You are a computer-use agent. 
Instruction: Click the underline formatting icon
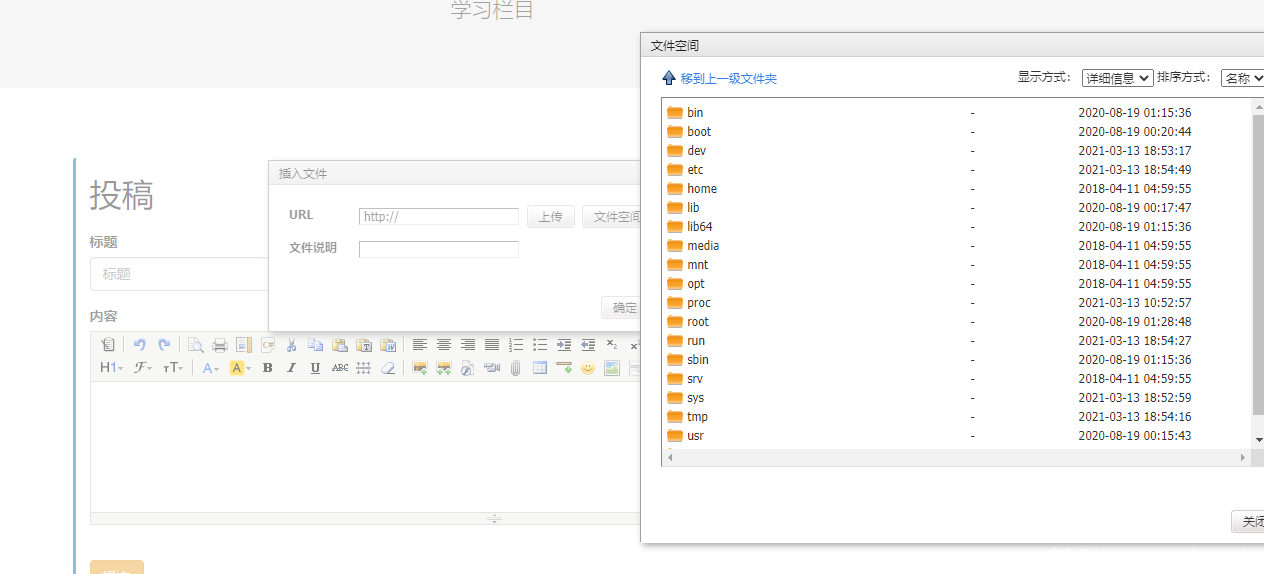[x=315, y=368]
